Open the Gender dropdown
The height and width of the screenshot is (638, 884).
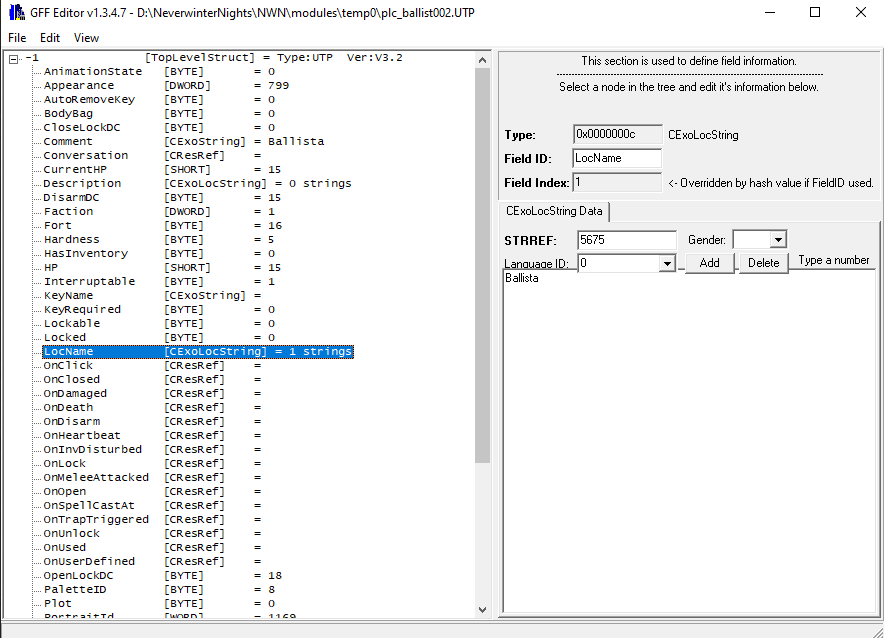(778, 240)
